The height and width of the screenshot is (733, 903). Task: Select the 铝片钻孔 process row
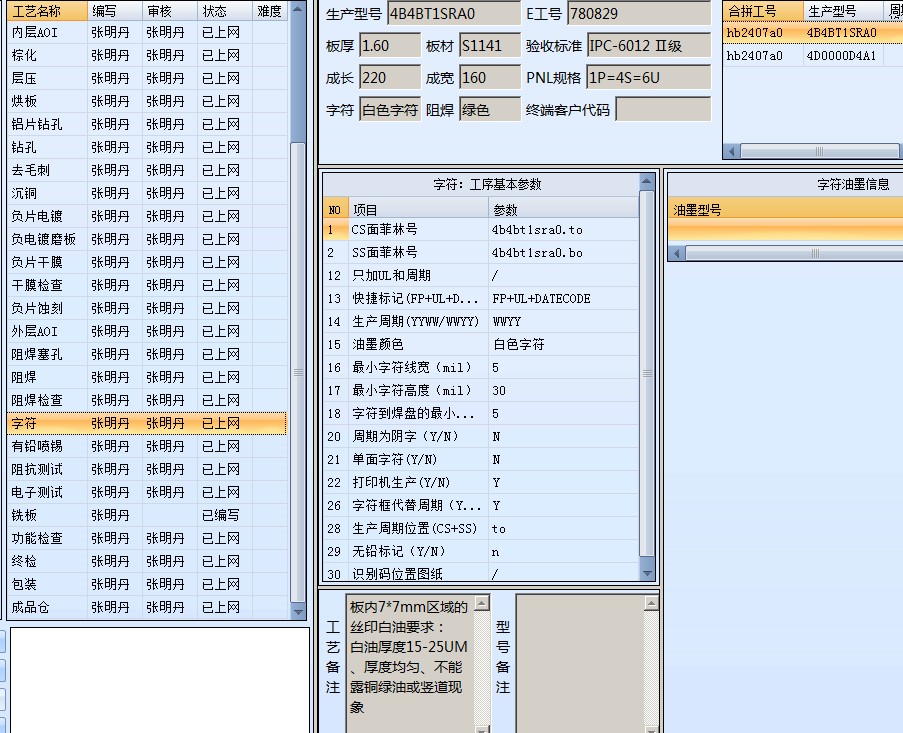coord(147,124)
